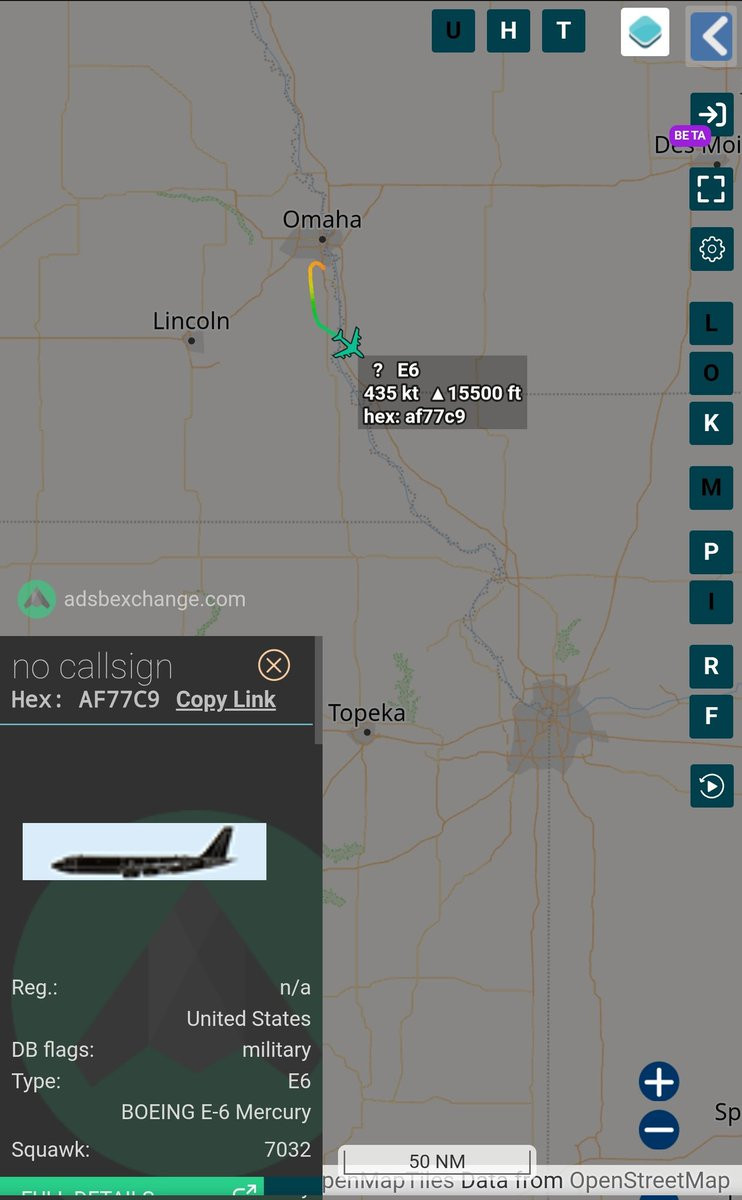Click the adsbexchange.com logo
Image resolution: width=742 pixels, height=1200 pixels.
point(131,599)
